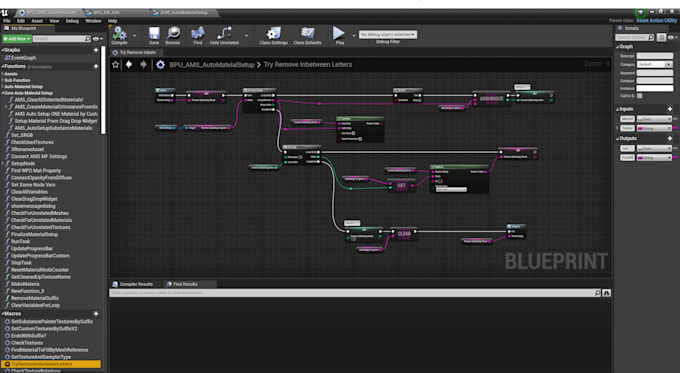Open the Debug menu

[x=72, y=21]
